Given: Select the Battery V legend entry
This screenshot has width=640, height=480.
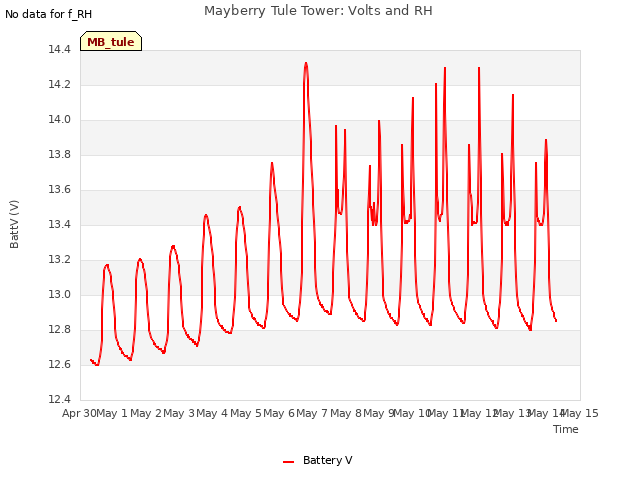Looking at the screenshot, I should pos(317,460).
